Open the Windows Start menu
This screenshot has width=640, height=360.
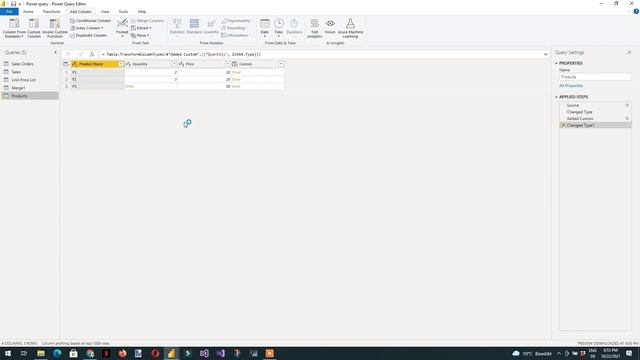click(7, 353)
